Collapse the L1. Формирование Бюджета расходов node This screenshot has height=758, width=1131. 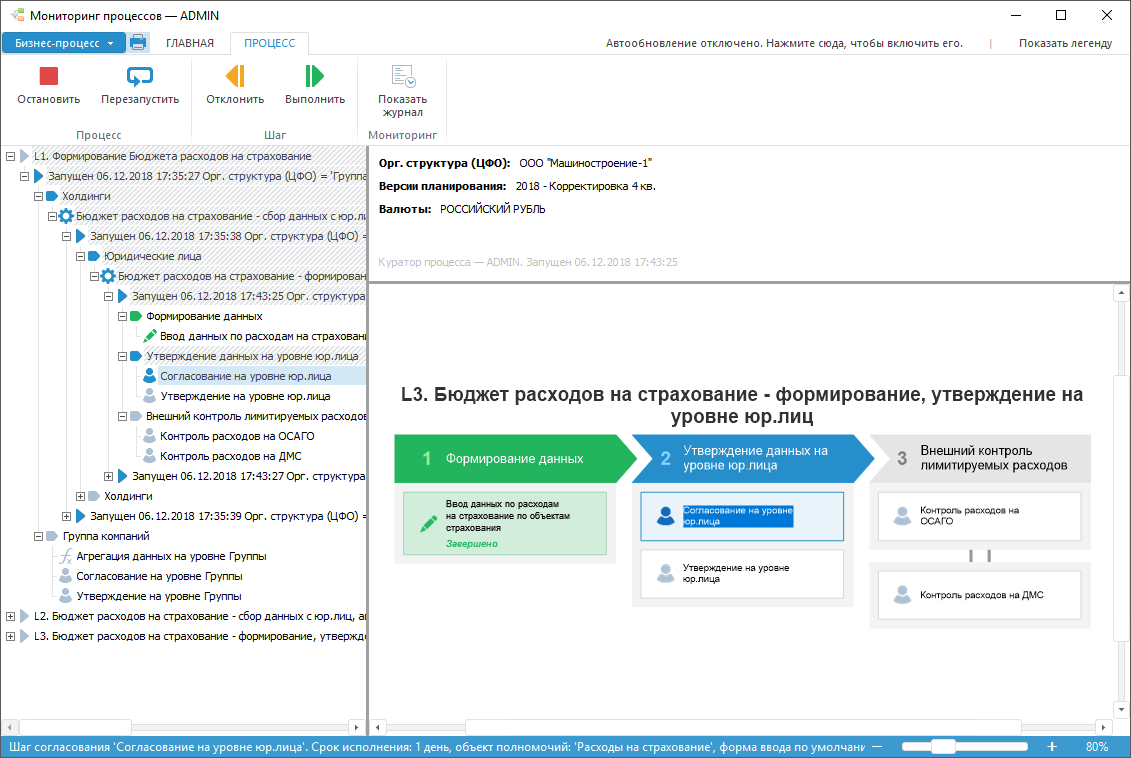[10, 156]
